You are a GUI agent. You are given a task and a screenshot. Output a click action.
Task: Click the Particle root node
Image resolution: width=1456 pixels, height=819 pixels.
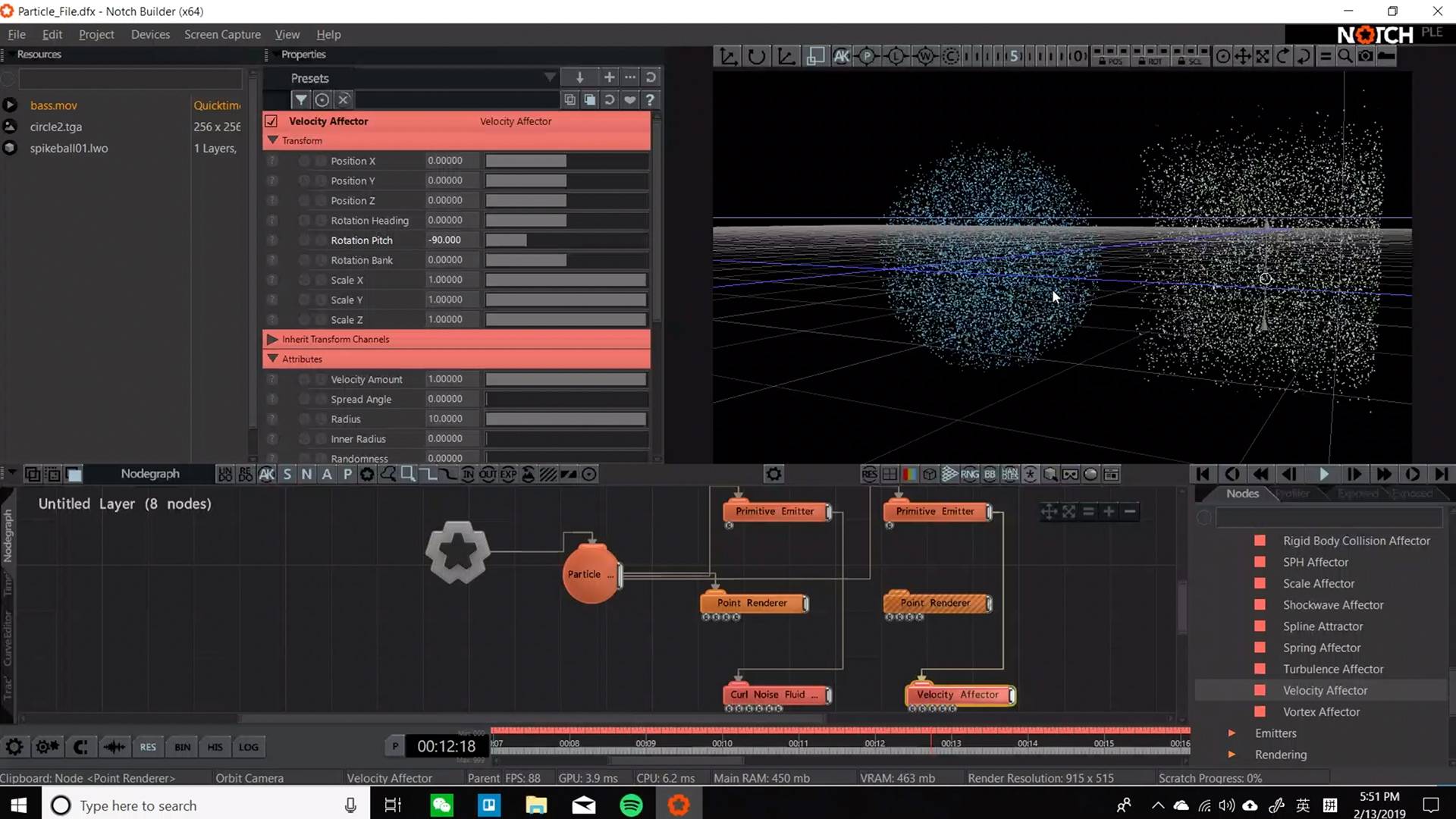(x=590, y=574)
